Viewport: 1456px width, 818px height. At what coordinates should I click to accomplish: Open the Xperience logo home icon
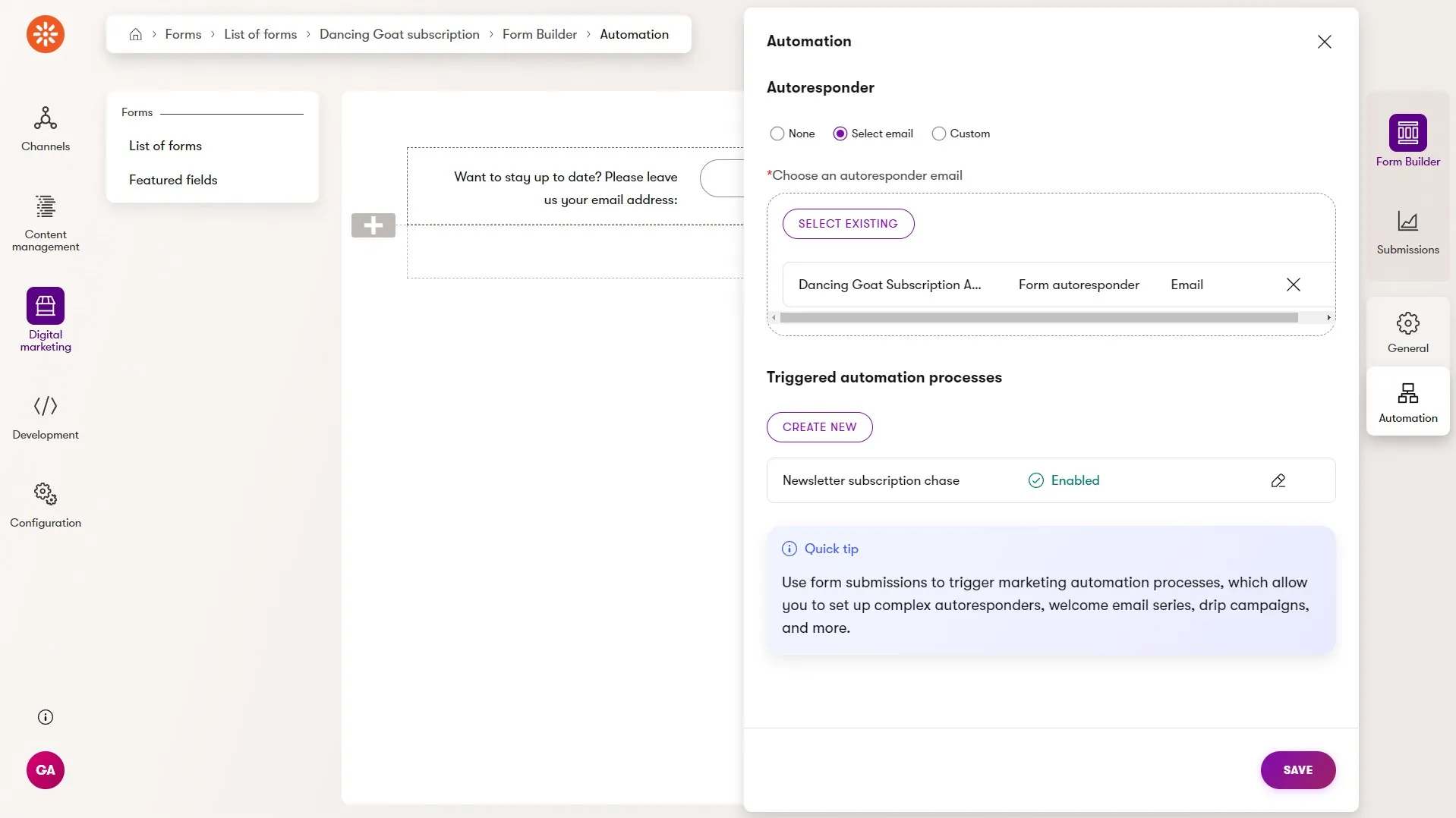click(x=46, y=34)
